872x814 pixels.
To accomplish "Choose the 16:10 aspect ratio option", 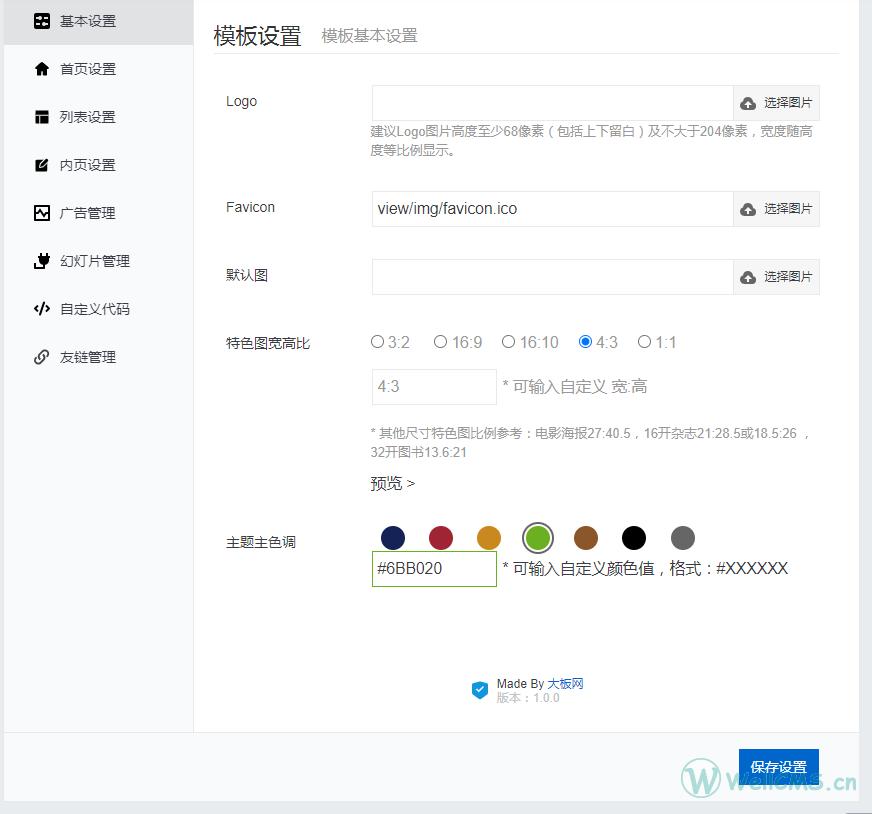I will pyautogui.click(x=508, y=341).
